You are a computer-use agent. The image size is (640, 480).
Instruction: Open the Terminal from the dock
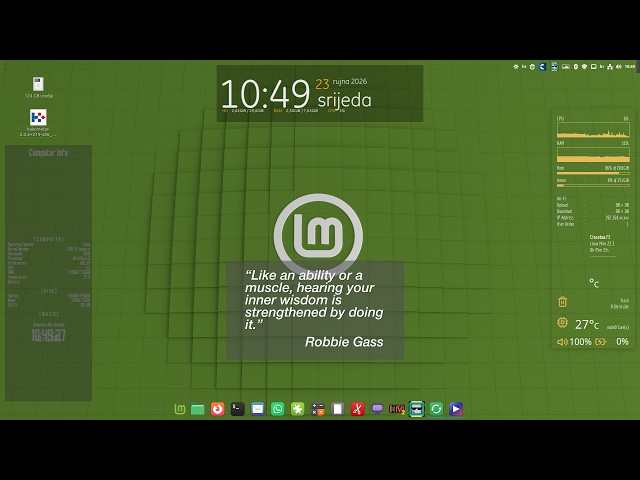click(x=238, y=409)
